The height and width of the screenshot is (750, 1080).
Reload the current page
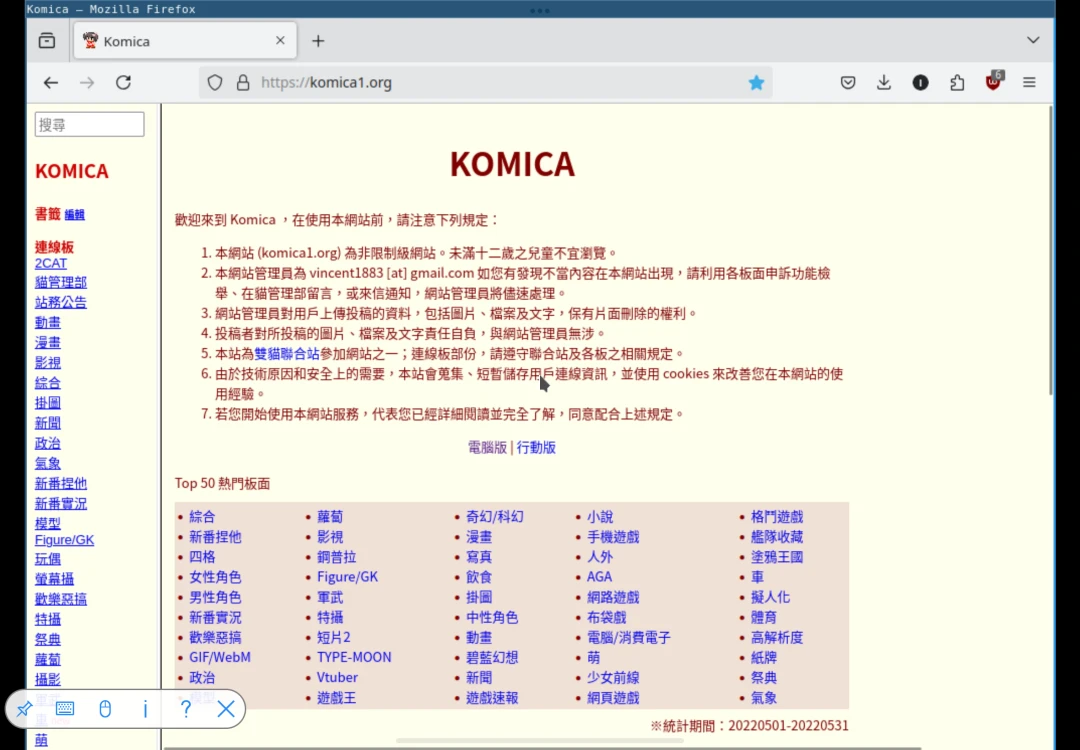pos(123,83)
